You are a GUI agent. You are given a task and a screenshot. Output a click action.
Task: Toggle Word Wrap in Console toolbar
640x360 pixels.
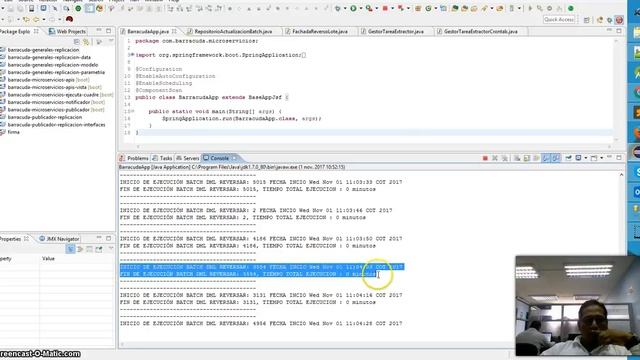coord(536,158)
